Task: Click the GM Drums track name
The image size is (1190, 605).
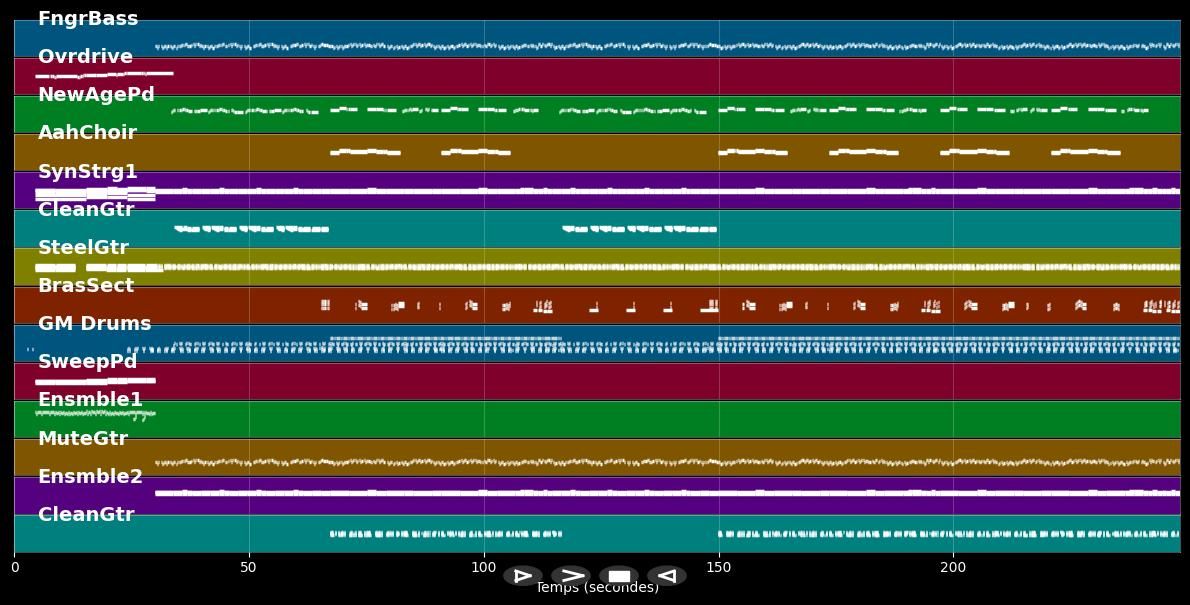Action: click(x=94, y=324)
